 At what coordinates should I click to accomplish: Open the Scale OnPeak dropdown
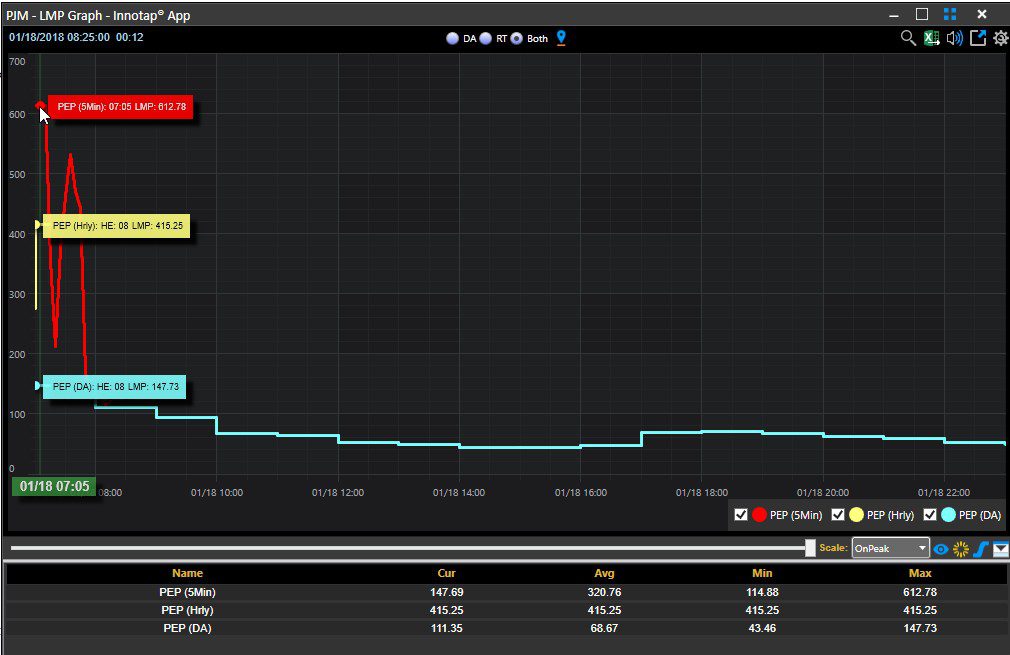pos(890,548)
